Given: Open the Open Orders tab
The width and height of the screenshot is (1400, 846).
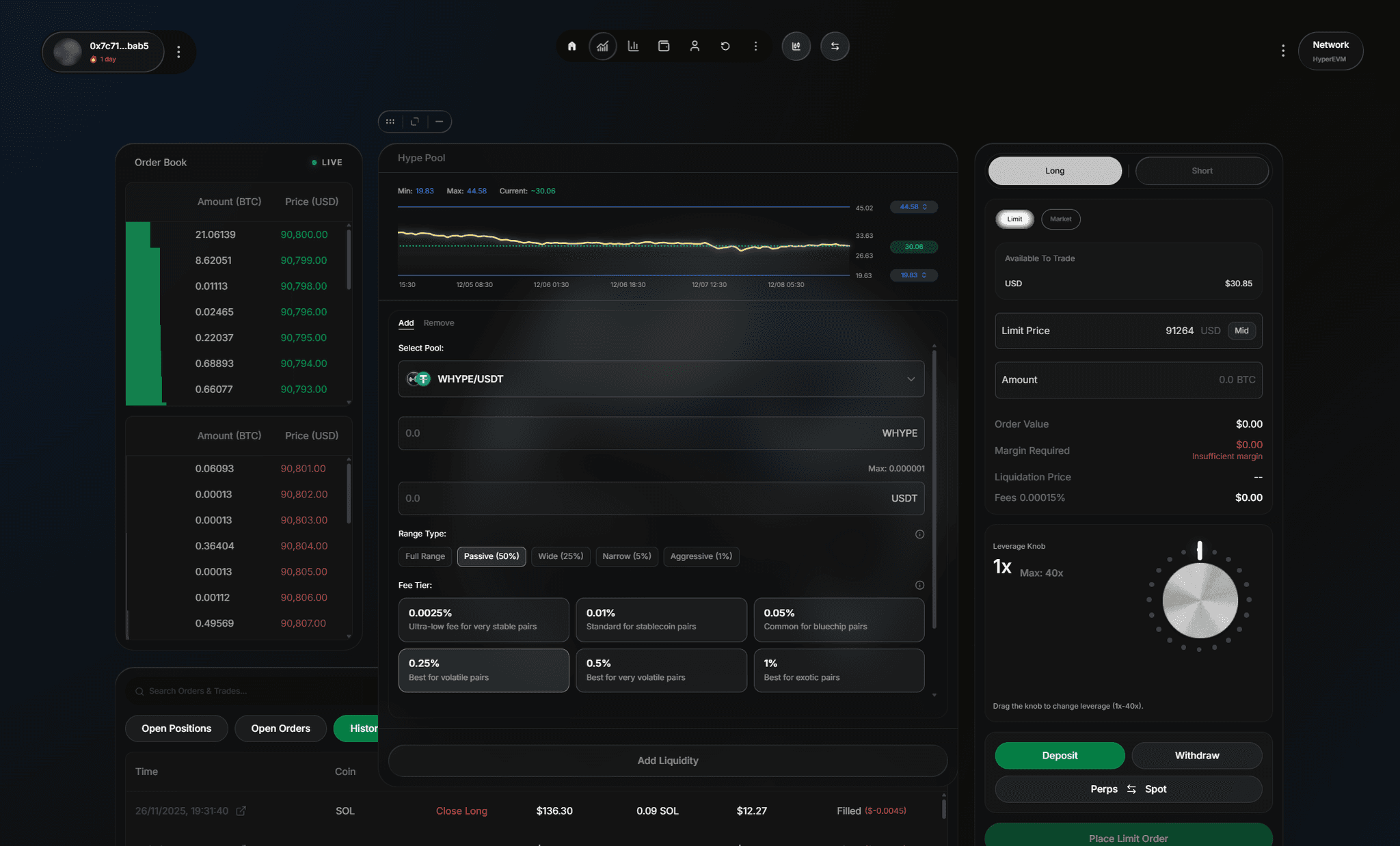Looking at the screenshot, I should [280, 728].
